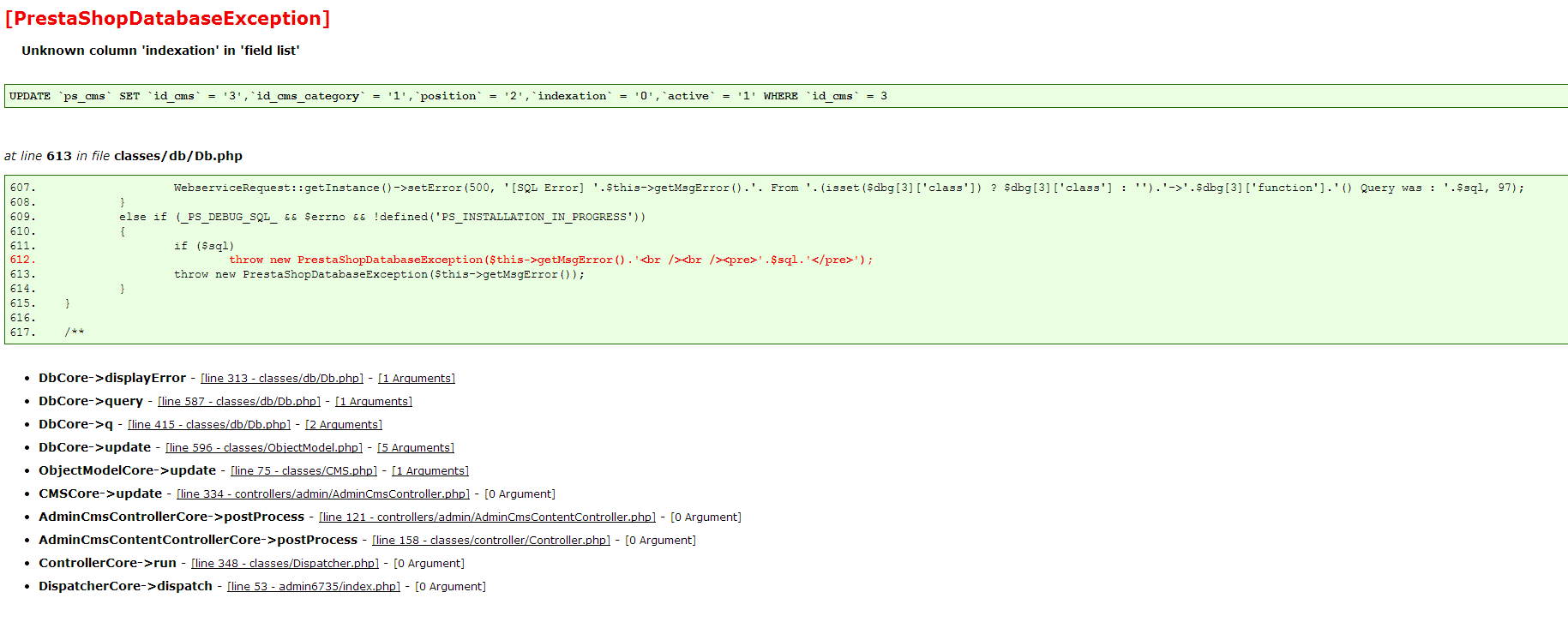
Task: Click DbCore->update trace entry
Action: [94, 447]
